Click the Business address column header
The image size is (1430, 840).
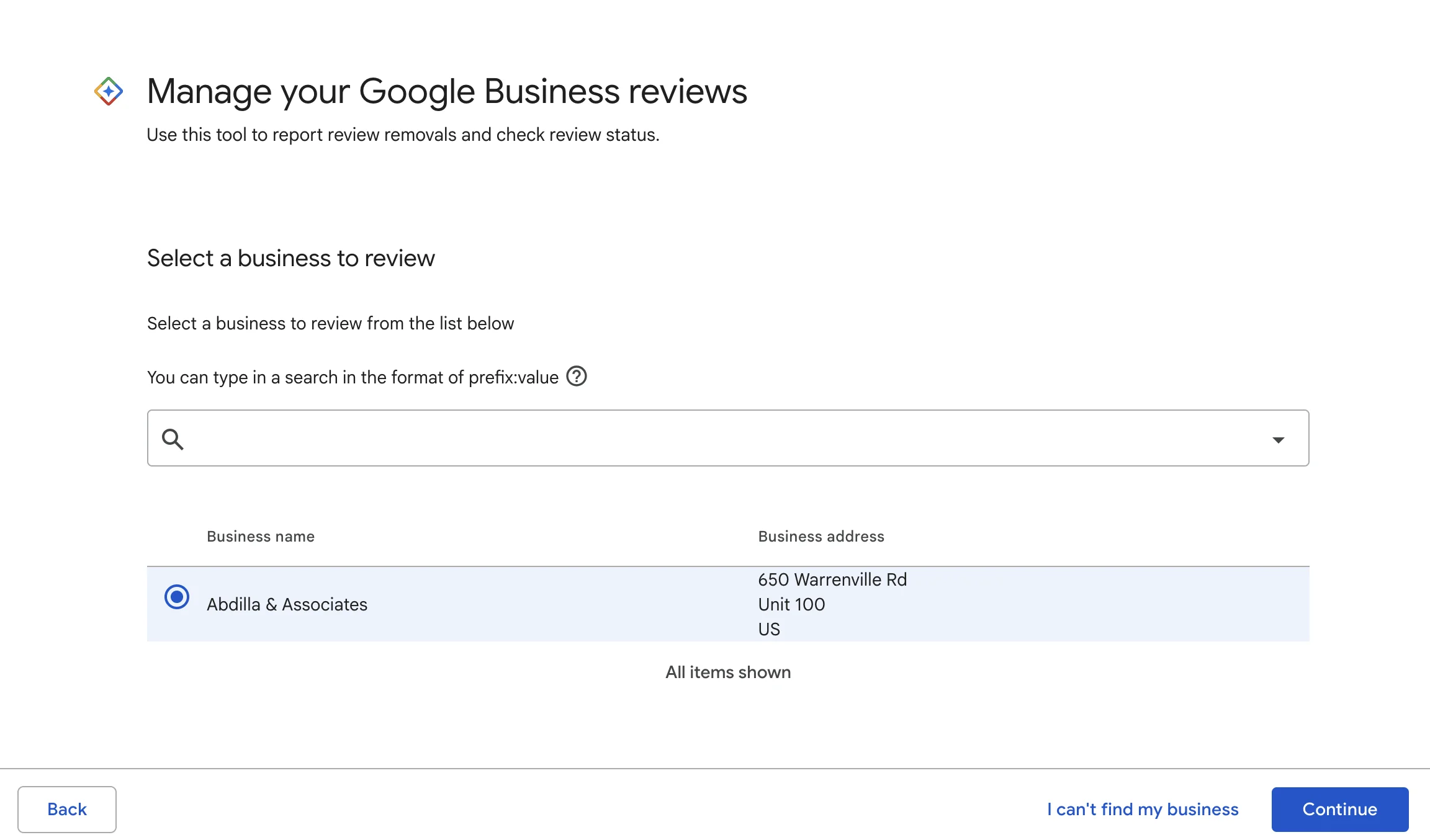click(821, 536)
